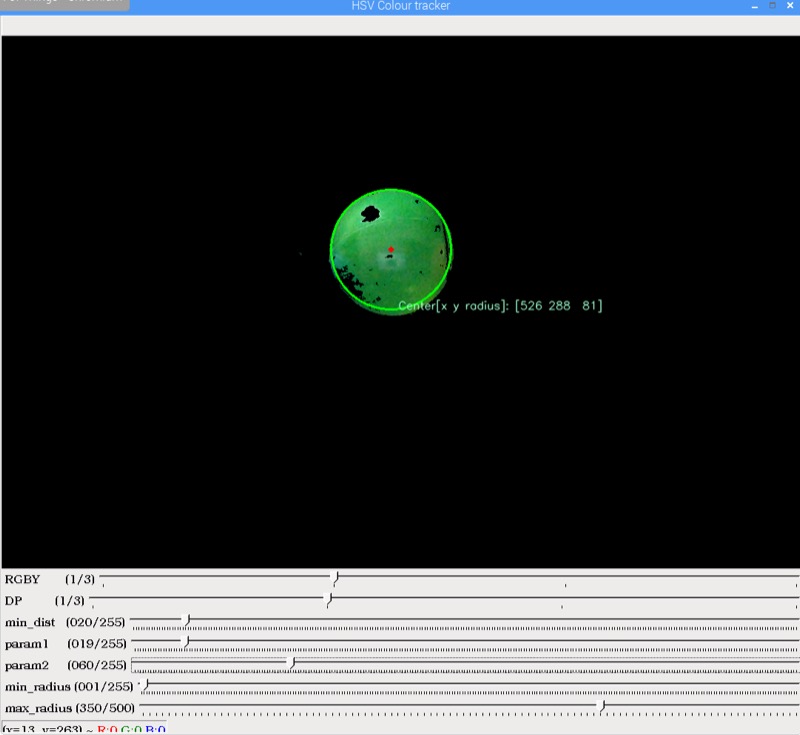Click the RGBY slider handle
Image resolution: width=800 pixels, height=735 pixels.
pyautogui.click(x=335, y=578)
